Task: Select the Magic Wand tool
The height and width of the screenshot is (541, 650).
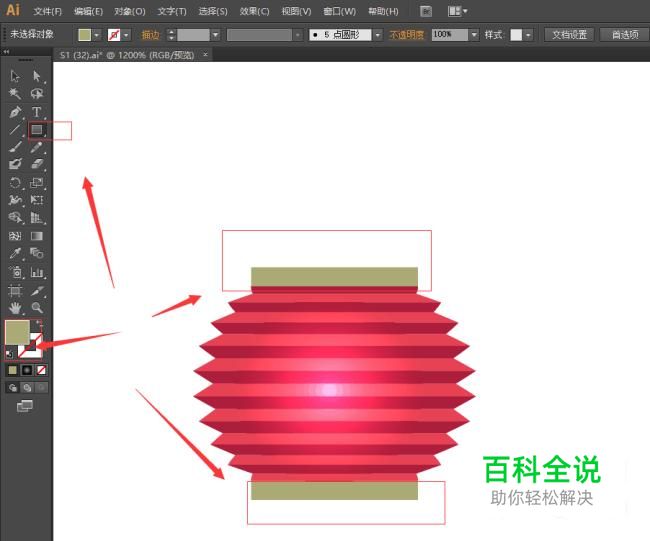Action: click(15, 94)
